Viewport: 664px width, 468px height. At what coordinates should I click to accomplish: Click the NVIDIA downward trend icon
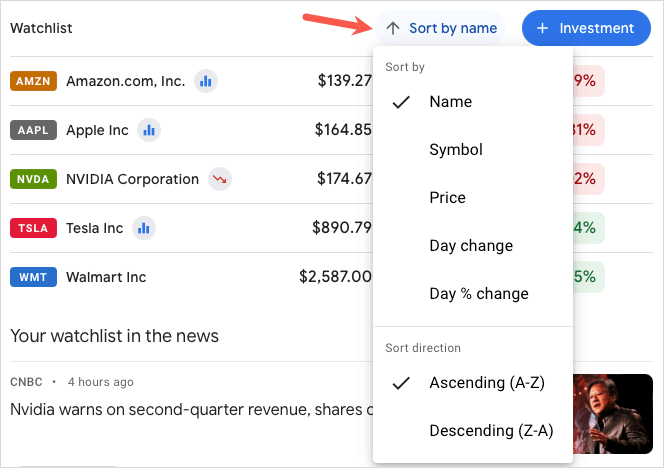point(220,180)
